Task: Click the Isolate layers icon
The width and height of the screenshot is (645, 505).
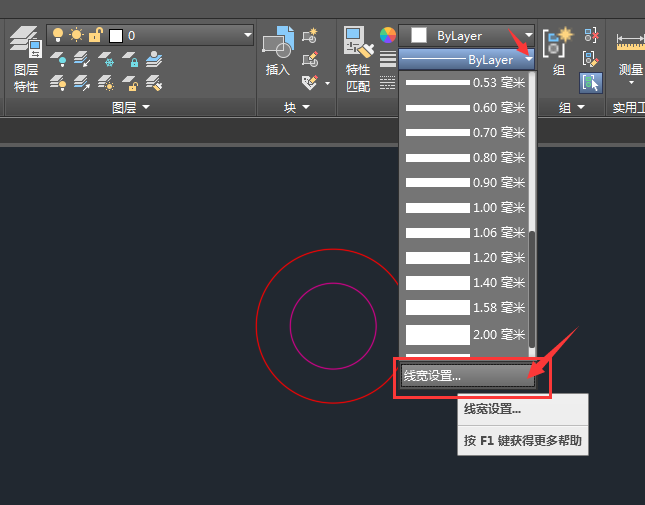Action: pos(82,59)
